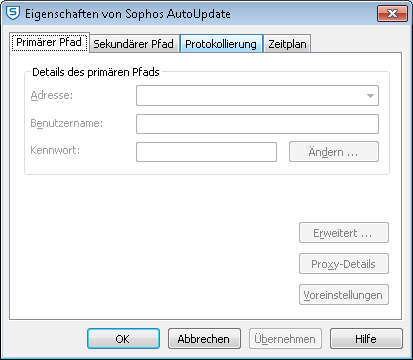Click inside the Adresse combo box field

point(257,96)
